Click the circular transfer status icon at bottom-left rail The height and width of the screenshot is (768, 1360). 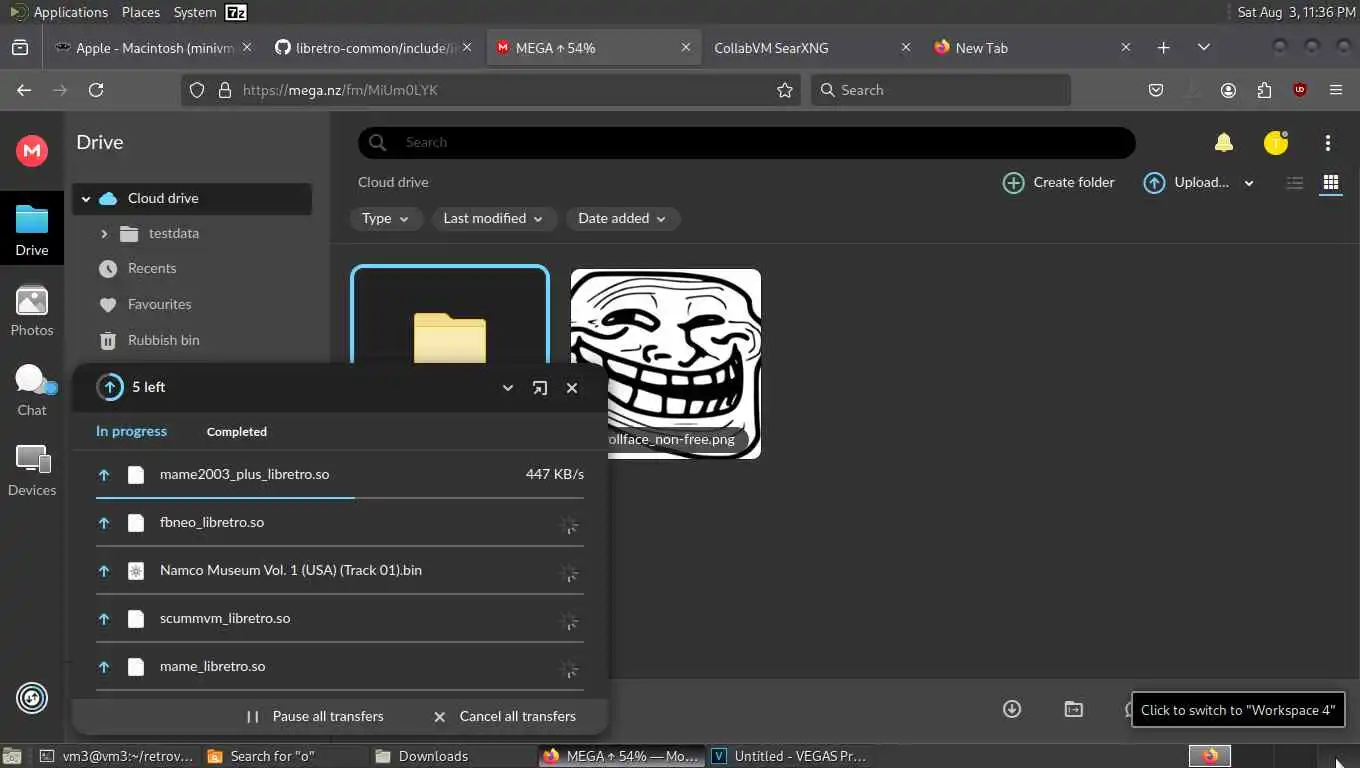[32, 698]
